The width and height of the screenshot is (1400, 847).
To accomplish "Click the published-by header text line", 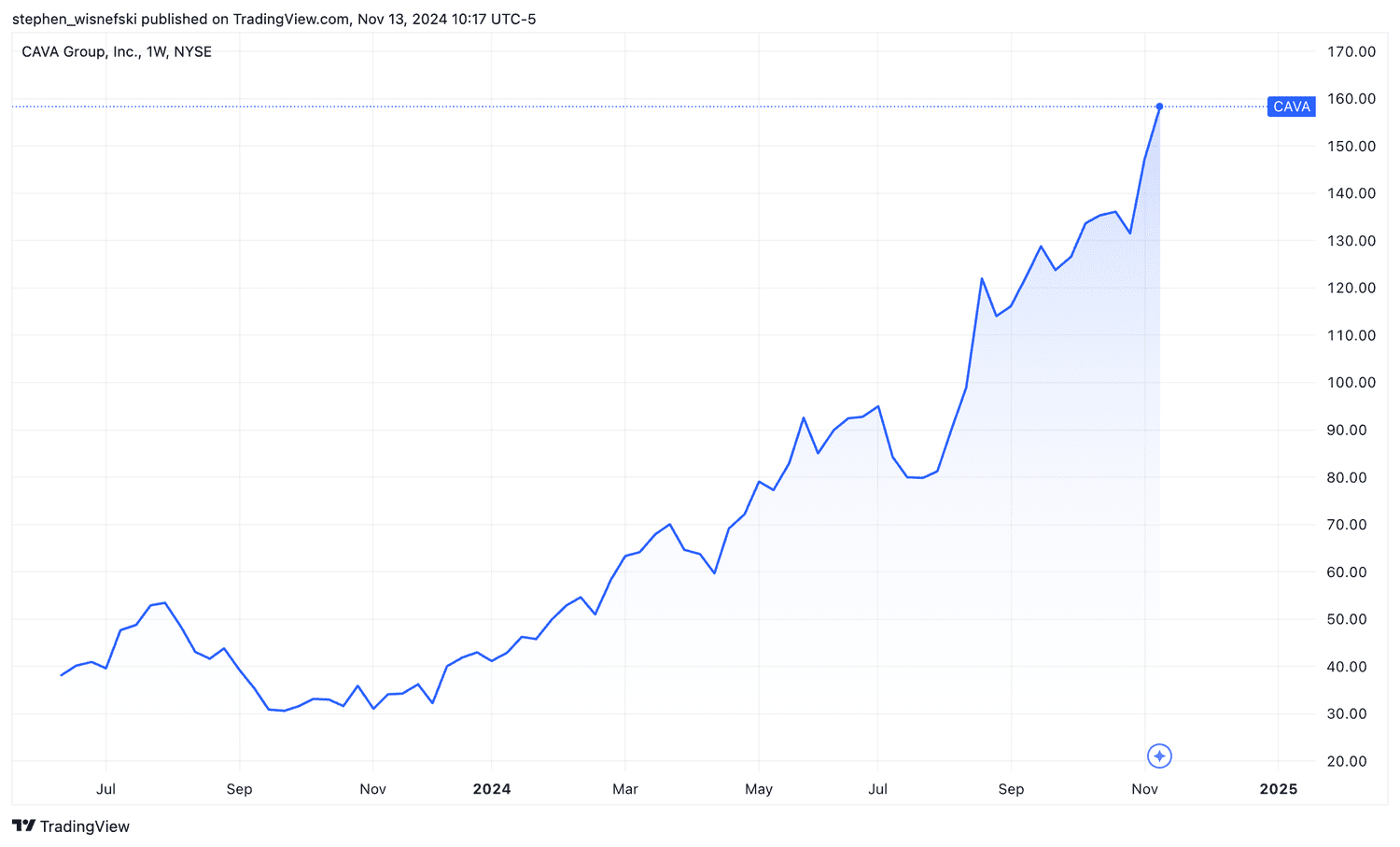I will click(274, 19).
